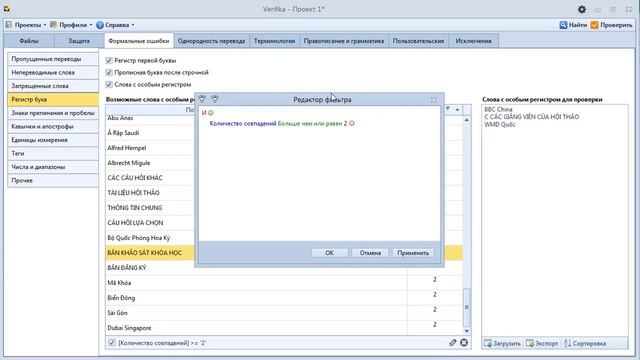This screenshot has height=360, width=640.
Task: Click the Экспорт button
Action: tap(542, 343)
